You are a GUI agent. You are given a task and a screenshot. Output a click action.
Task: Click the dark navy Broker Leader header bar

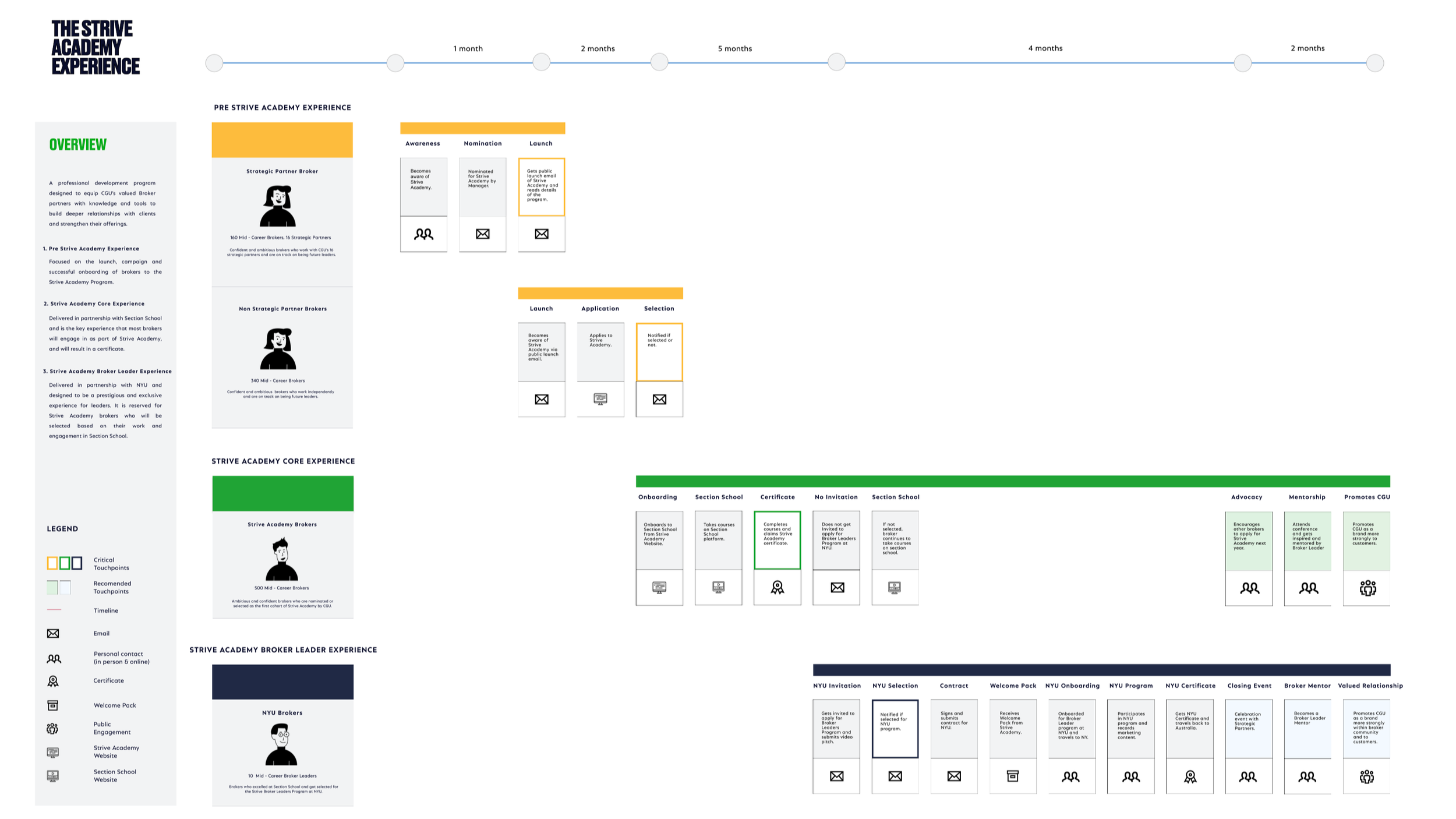click(x=1101, y=670)
